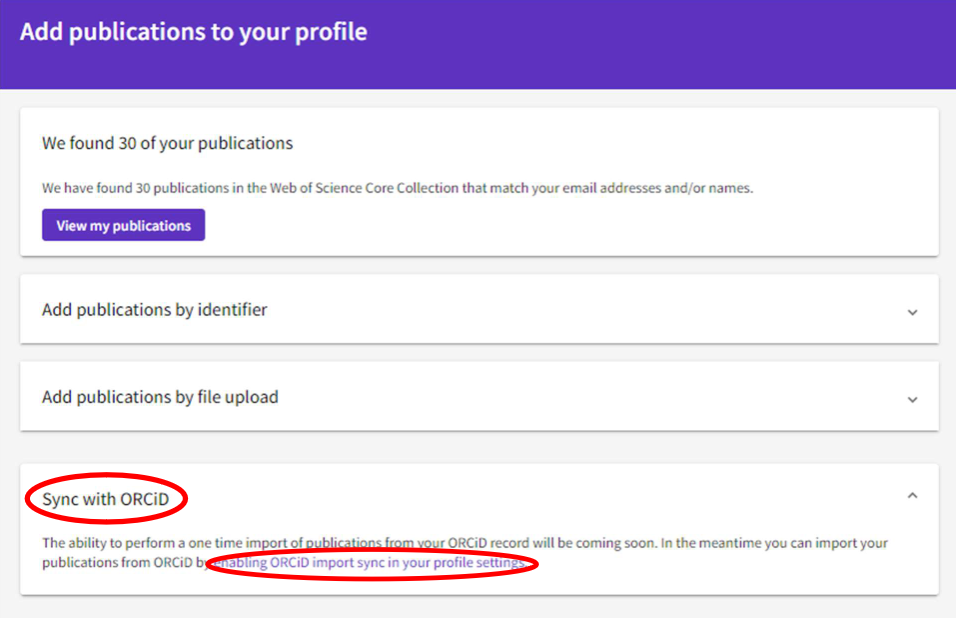Collapse the Sync with ORCiD chevron
This screenshot has width=956, height=618.
pos(912,495)
